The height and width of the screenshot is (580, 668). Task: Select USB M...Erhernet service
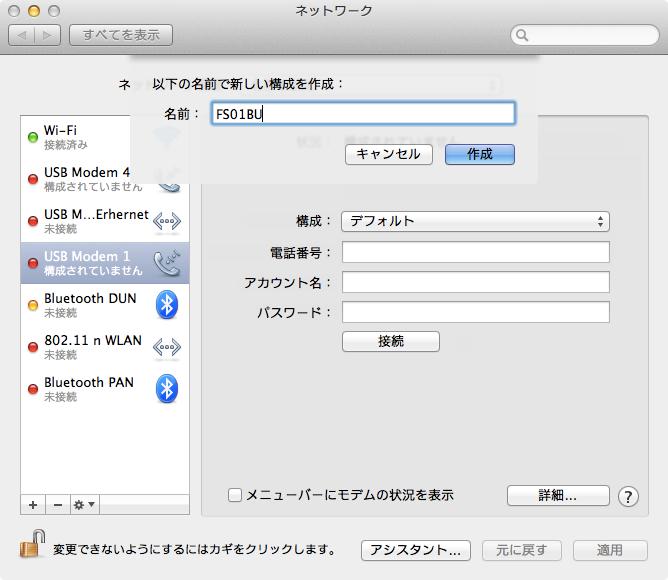[105, 221]
